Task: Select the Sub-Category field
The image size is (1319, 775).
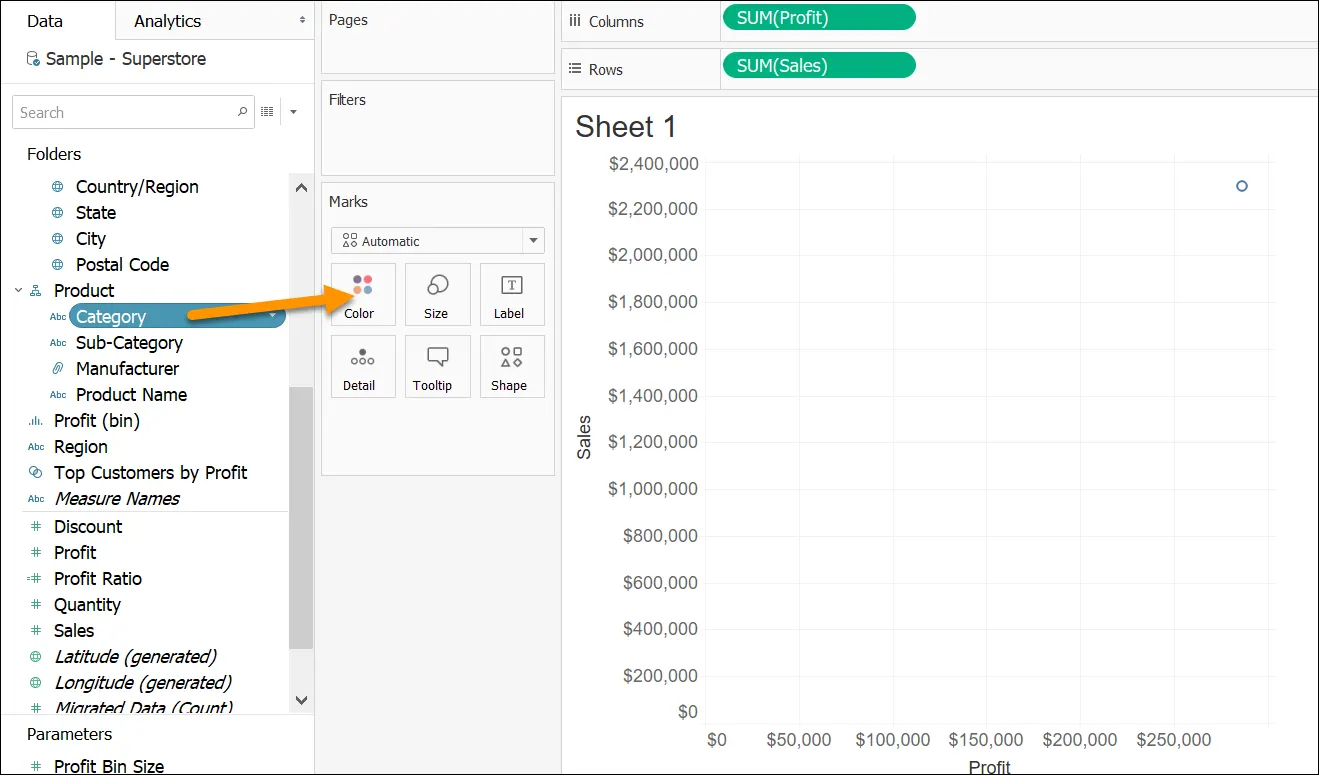Action: (129, 343)
